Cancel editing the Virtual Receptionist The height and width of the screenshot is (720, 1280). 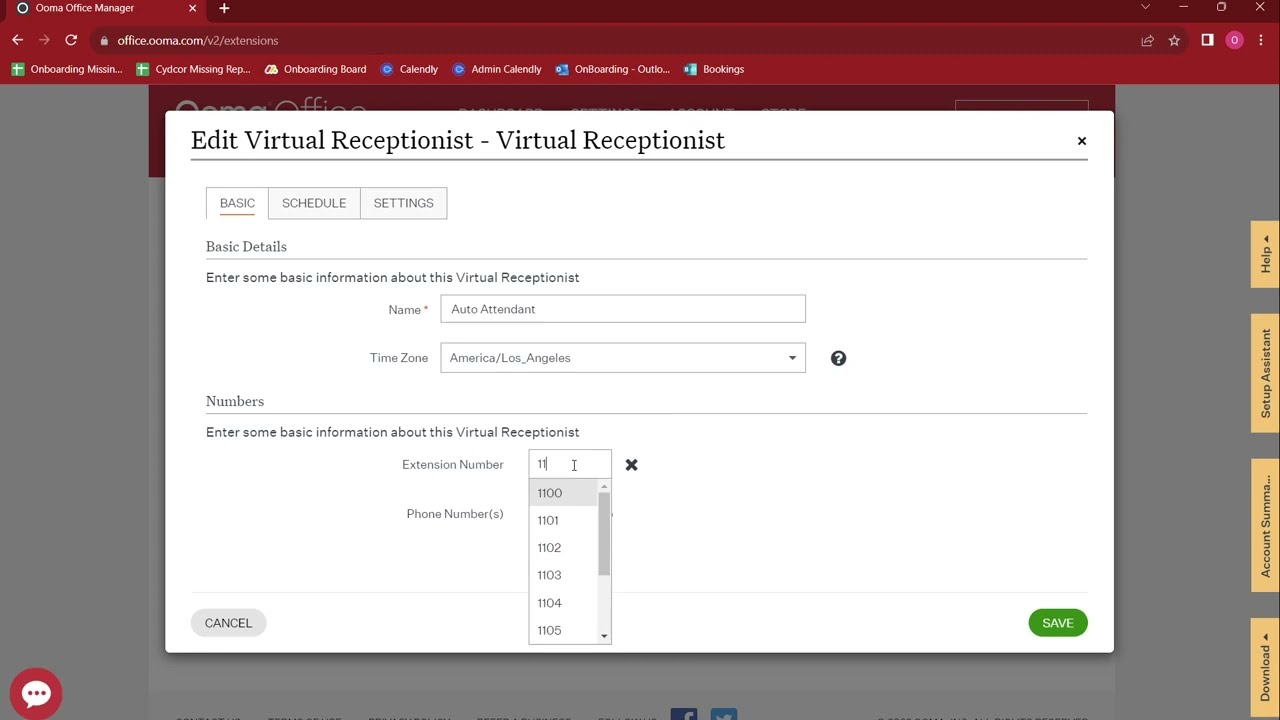tap(228, 623)
